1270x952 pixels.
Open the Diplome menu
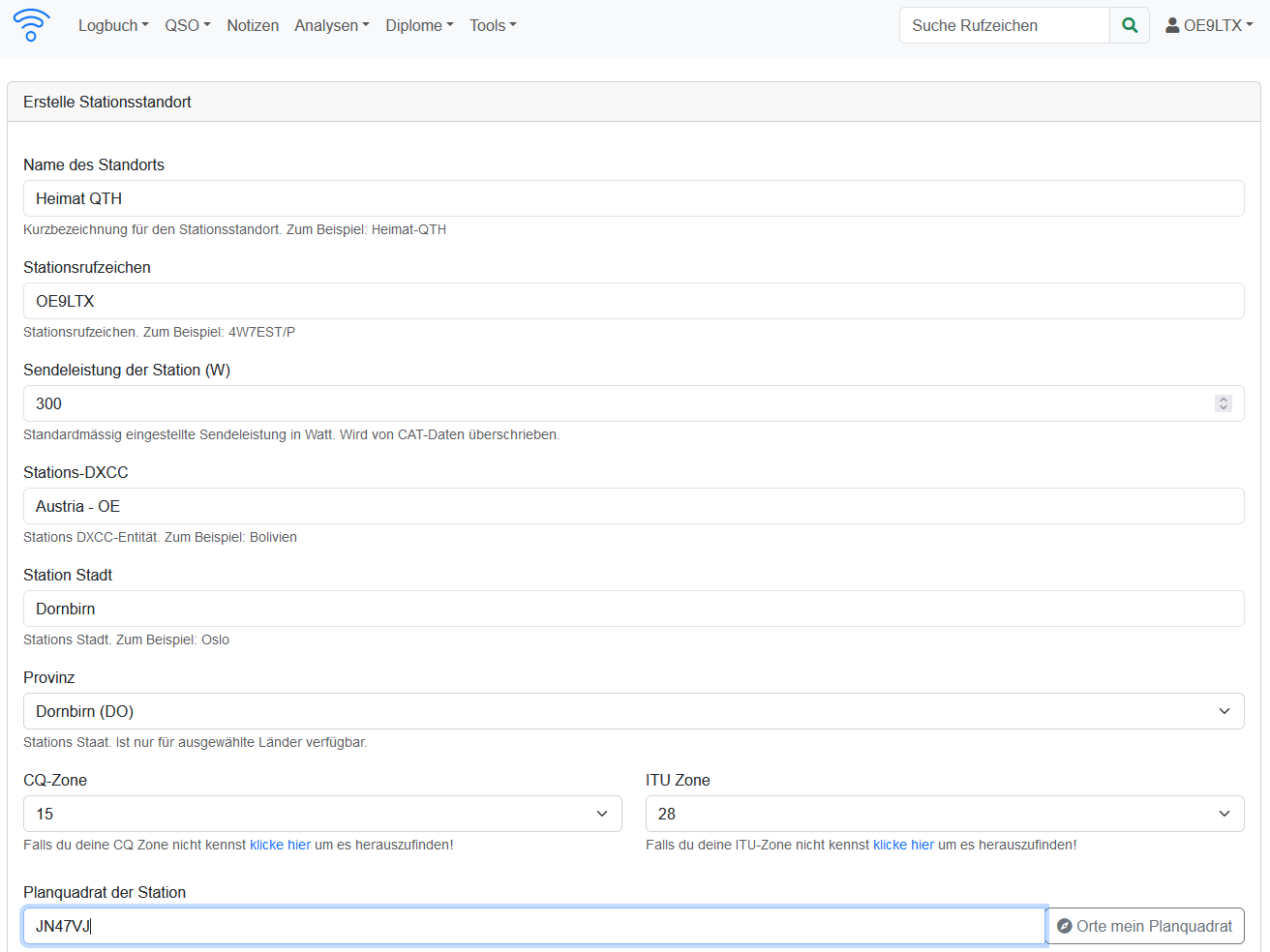419,25
